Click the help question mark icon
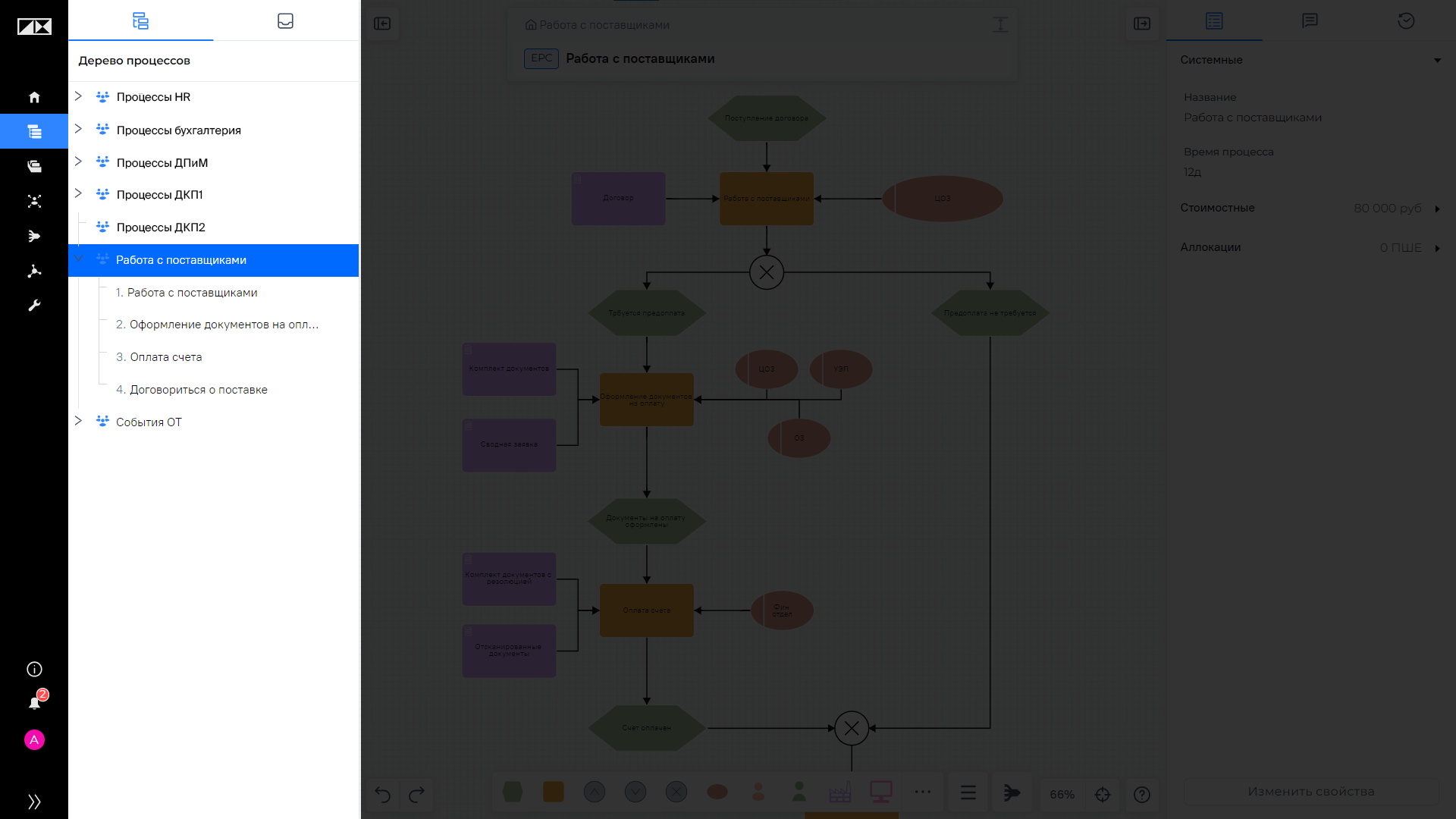Viewport: 1456px width, 819px height. [x=1142, y=794]
